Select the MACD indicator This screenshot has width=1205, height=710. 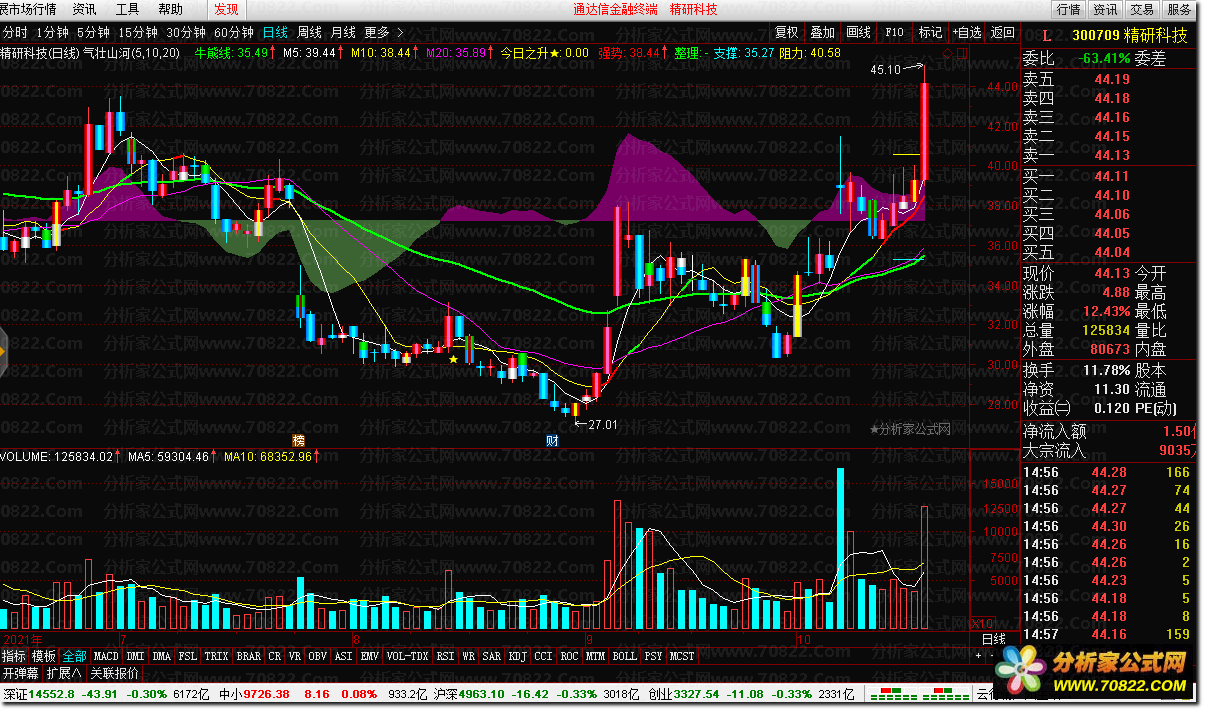106,656
